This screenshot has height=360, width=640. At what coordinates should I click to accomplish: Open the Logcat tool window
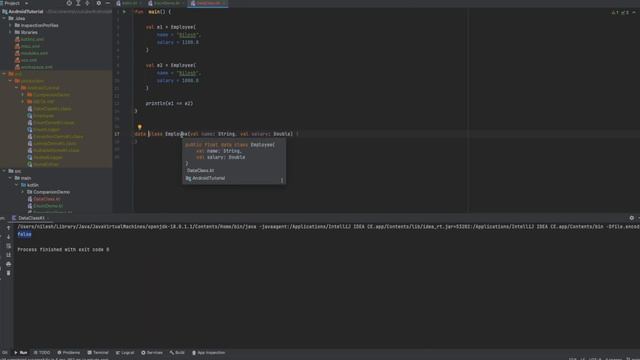[x=125, y=353]
